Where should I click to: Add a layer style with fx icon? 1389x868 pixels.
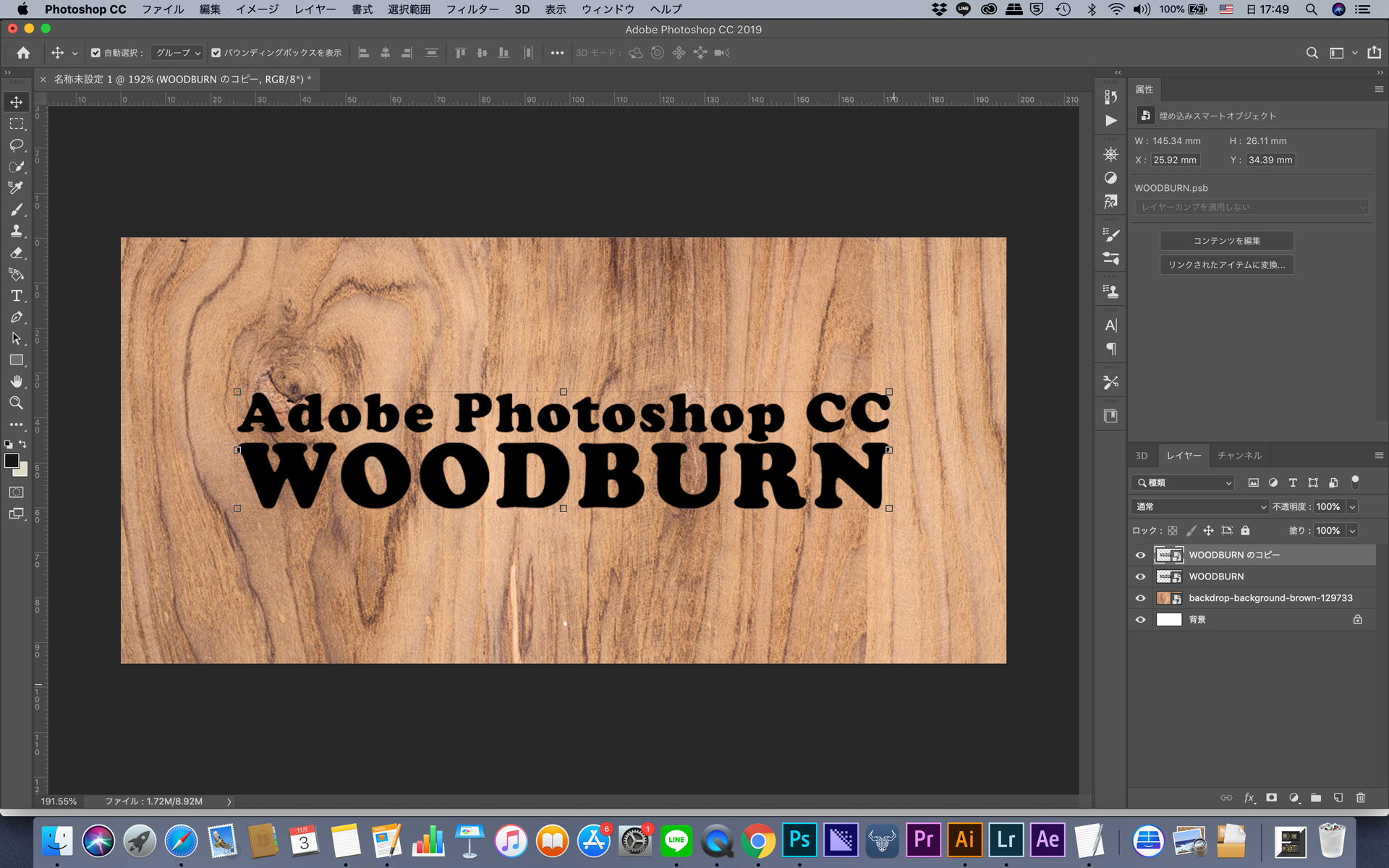click(x=1249, y=798)
